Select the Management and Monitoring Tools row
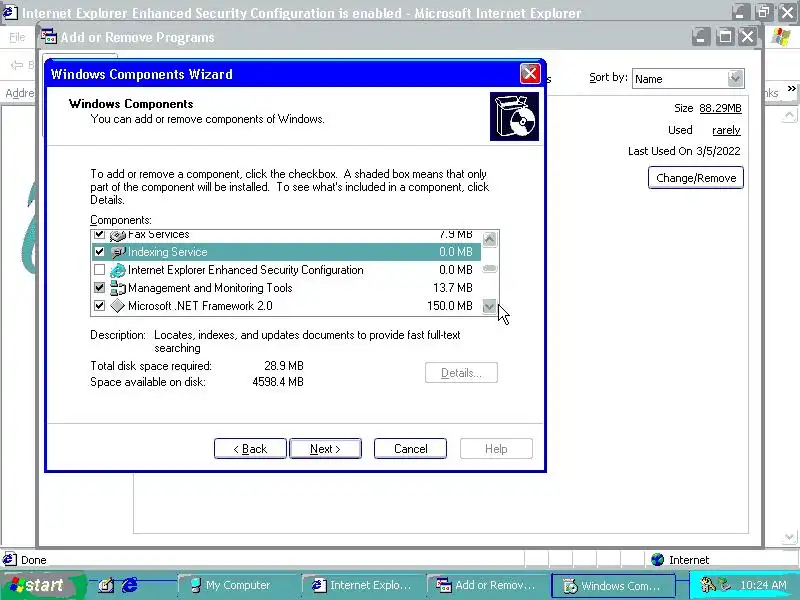The height and width of the screenshot is (600, 800). [286, 288]
